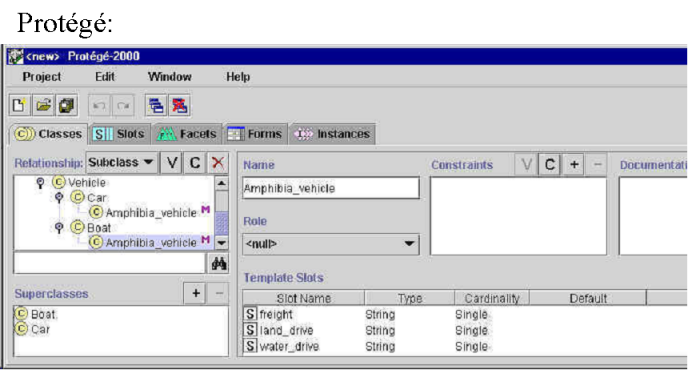
Task: Select the Car class in tree
Action: 97,198
